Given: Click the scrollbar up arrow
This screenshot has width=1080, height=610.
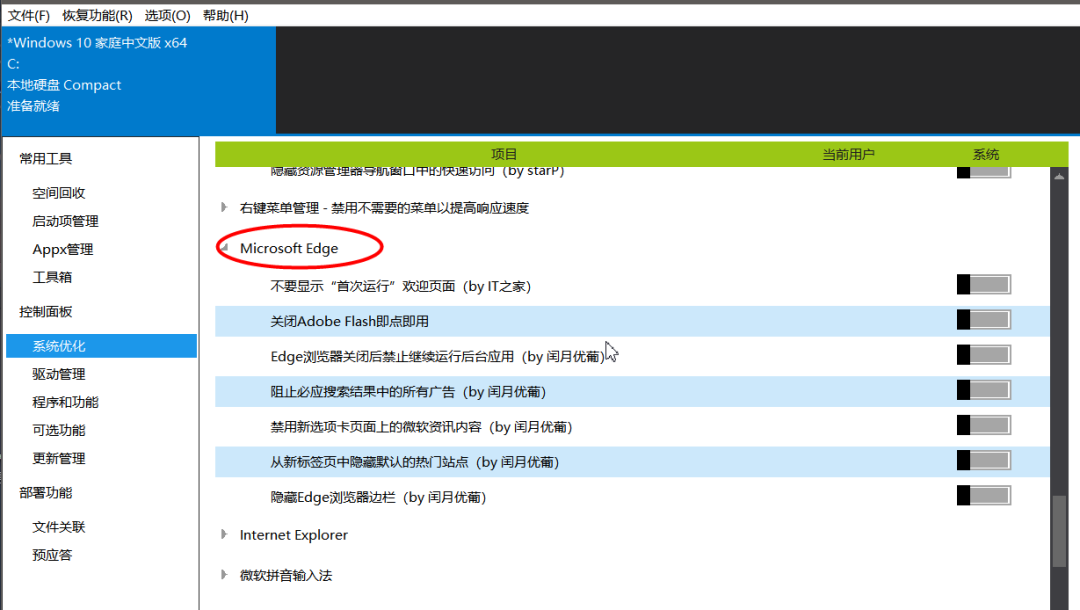Looking at the screenshot, I should click(x=1059, y=177).
